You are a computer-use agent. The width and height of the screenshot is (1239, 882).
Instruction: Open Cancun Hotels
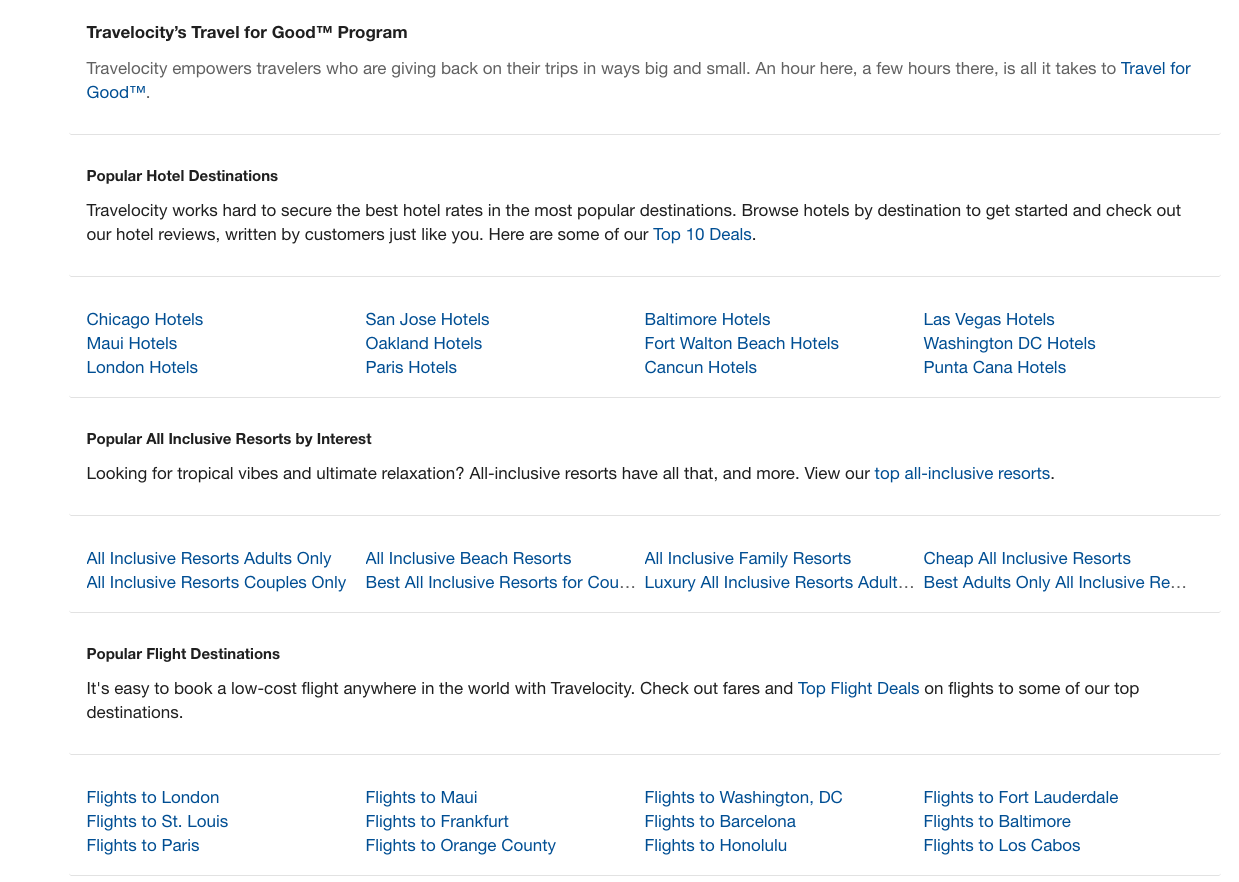(x=700, y=367)
